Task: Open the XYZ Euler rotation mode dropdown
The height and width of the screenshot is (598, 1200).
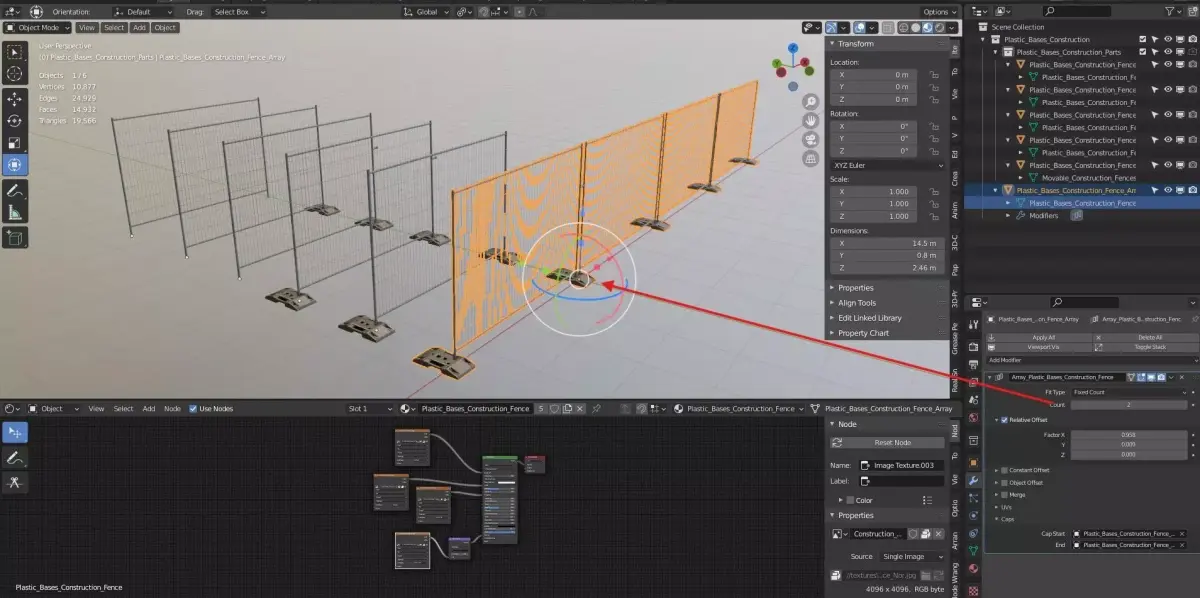Action: click(887, 165)
